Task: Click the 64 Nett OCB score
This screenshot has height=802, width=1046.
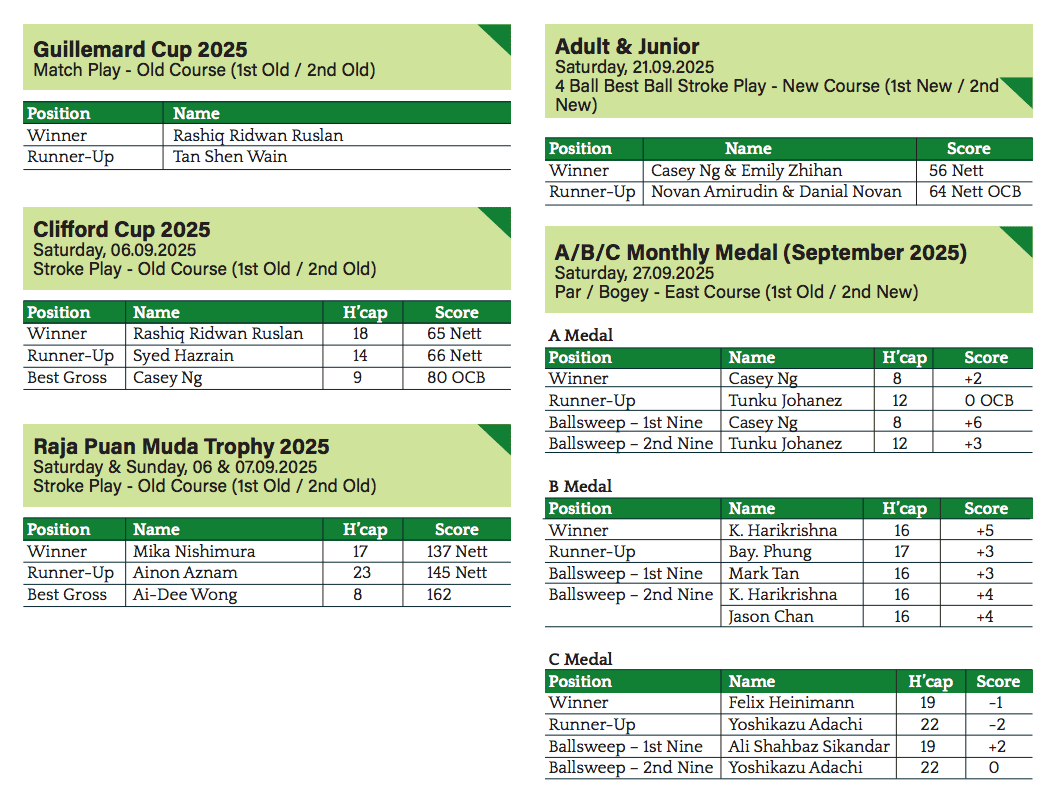Action: [x=975, y=192]
